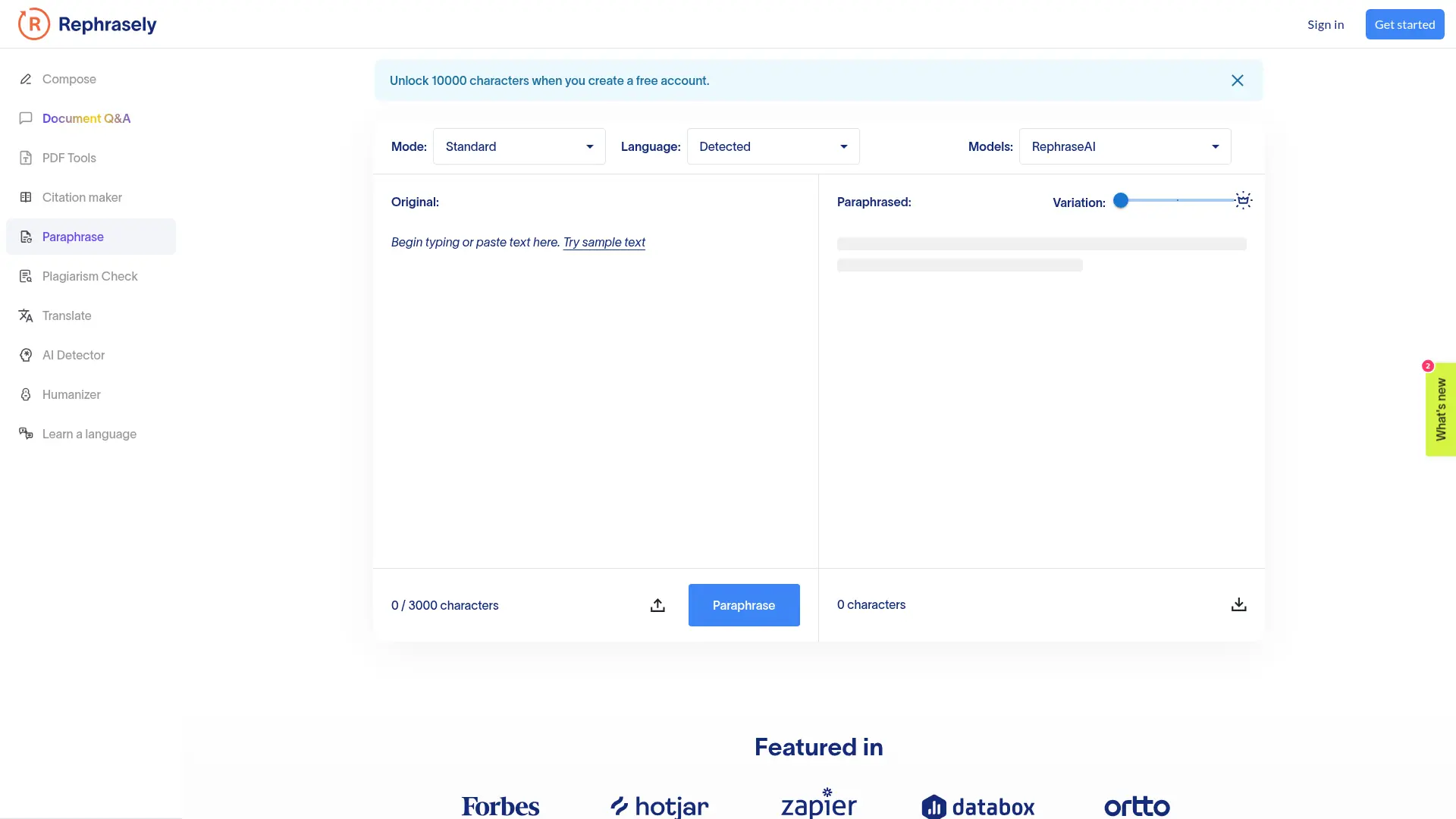Dismiss the unlock characters banner
This screenshot has width=1456, height=819.
coord(1238,80)
